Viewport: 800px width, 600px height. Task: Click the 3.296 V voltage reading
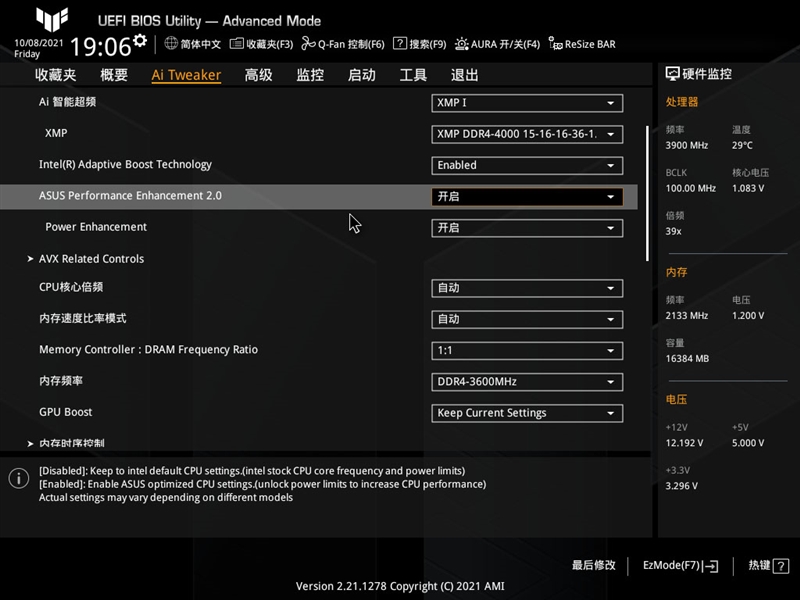pos(682,486)
